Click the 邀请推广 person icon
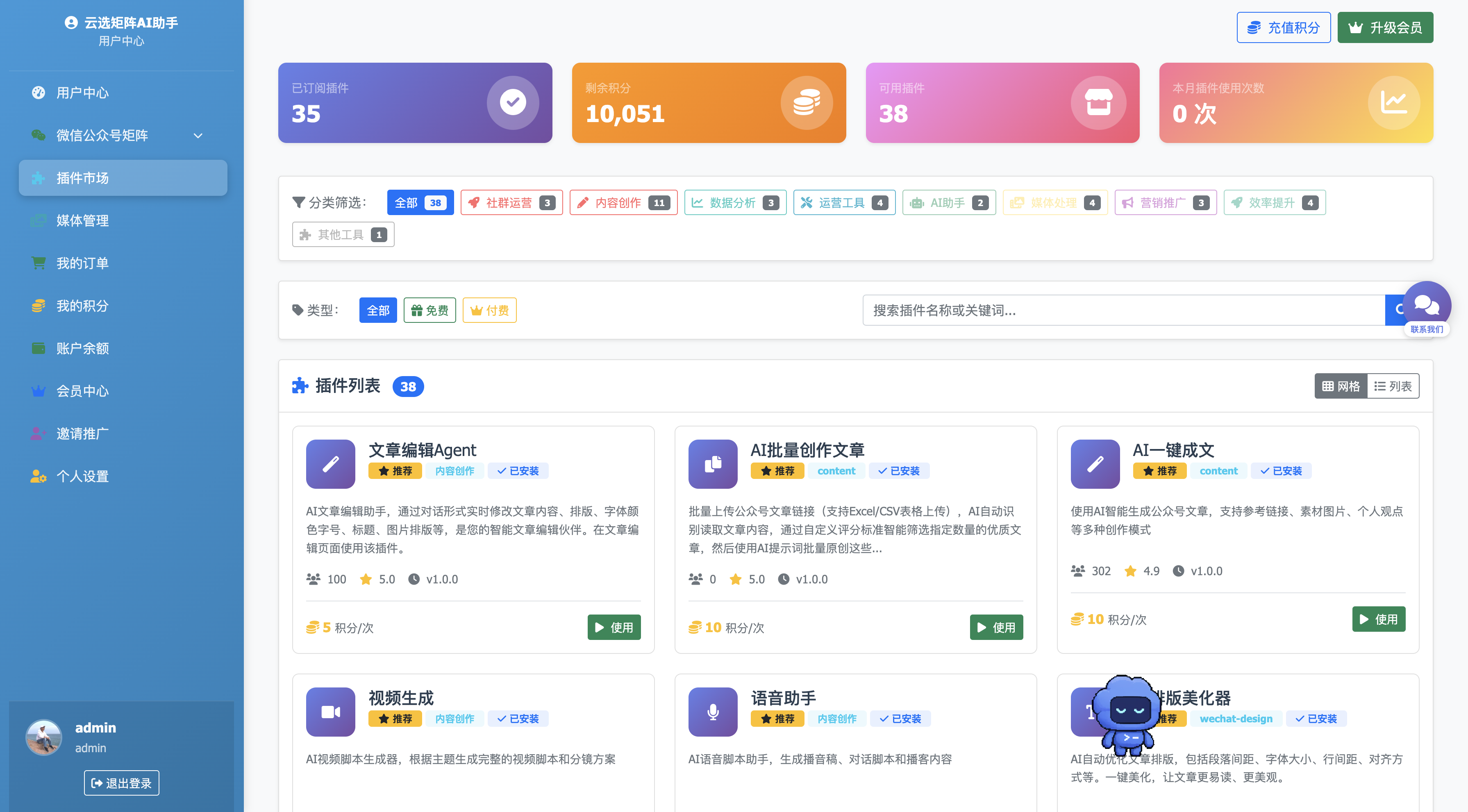This screenshot has width=1468, height=812. pos(38,433)
